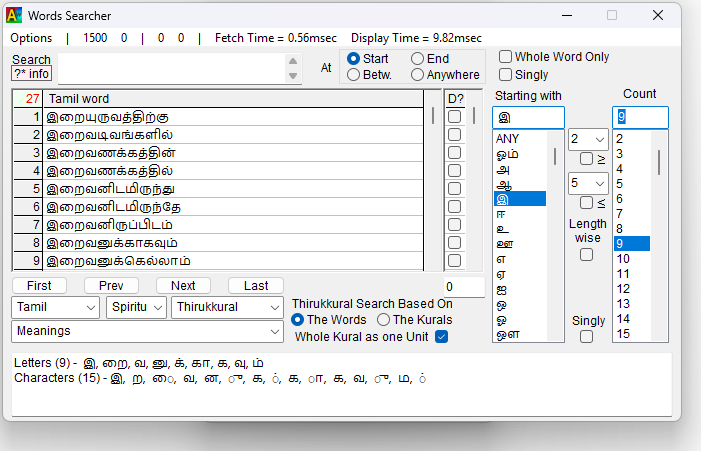Select word row 1 இறையுருவத்திற்கு

click(x=233, y=117)
